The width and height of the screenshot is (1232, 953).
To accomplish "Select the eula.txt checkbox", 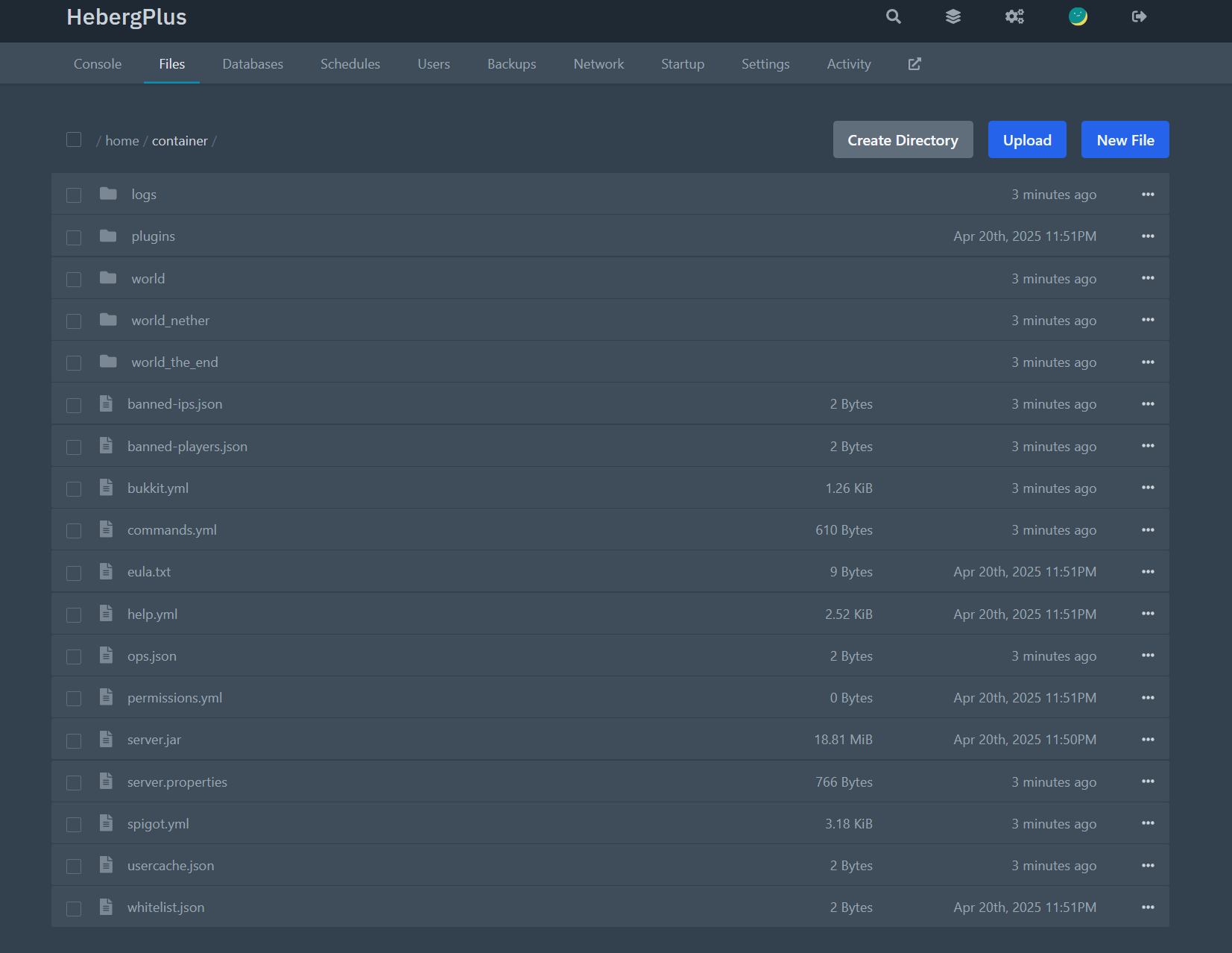I will click(74, 573).
